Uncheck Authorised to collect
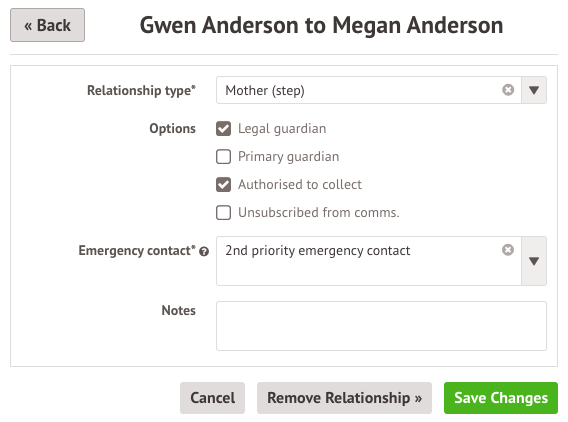Screen dimensions: 568x422 (224, 184)
